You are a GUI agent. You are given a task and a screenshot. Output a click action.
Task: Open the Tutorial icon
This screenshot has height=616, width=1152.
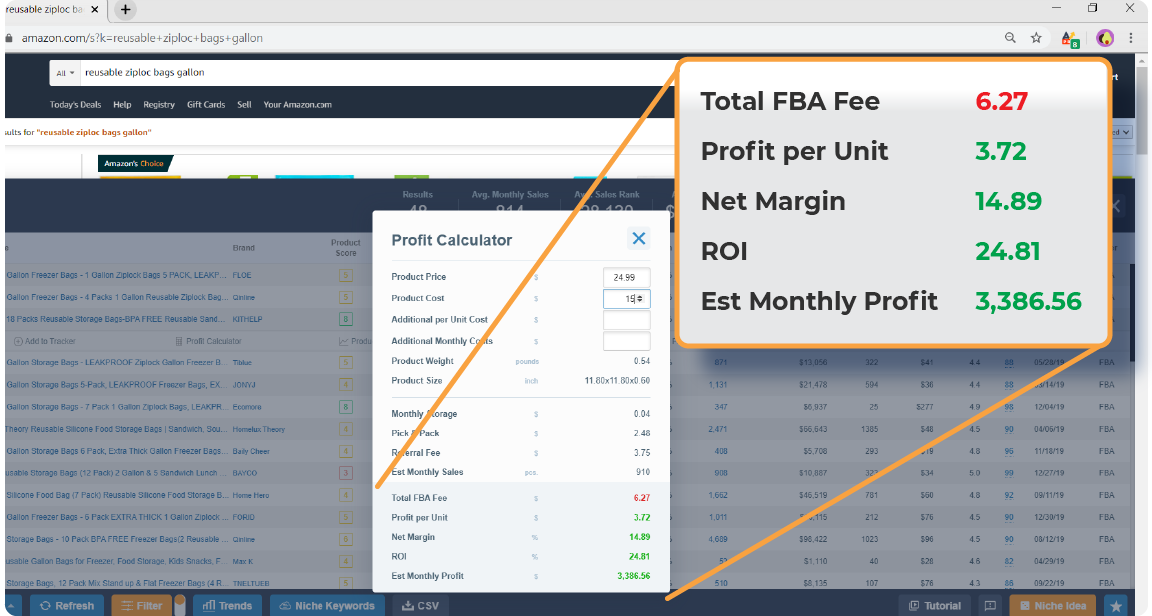[x=913, y=604]
